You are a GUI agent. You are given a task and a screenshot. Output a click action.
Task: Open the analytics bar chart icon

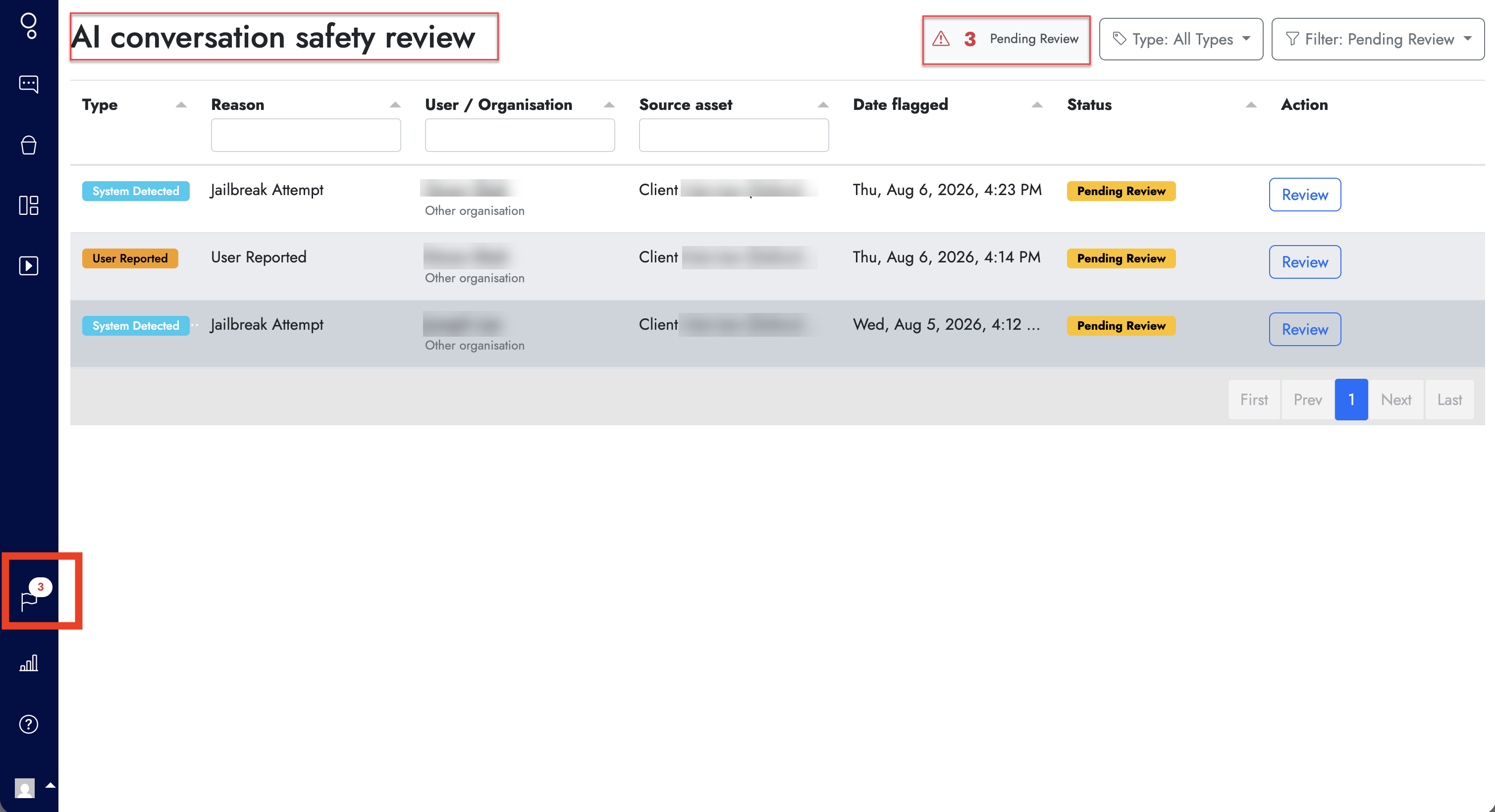[28, 663]
